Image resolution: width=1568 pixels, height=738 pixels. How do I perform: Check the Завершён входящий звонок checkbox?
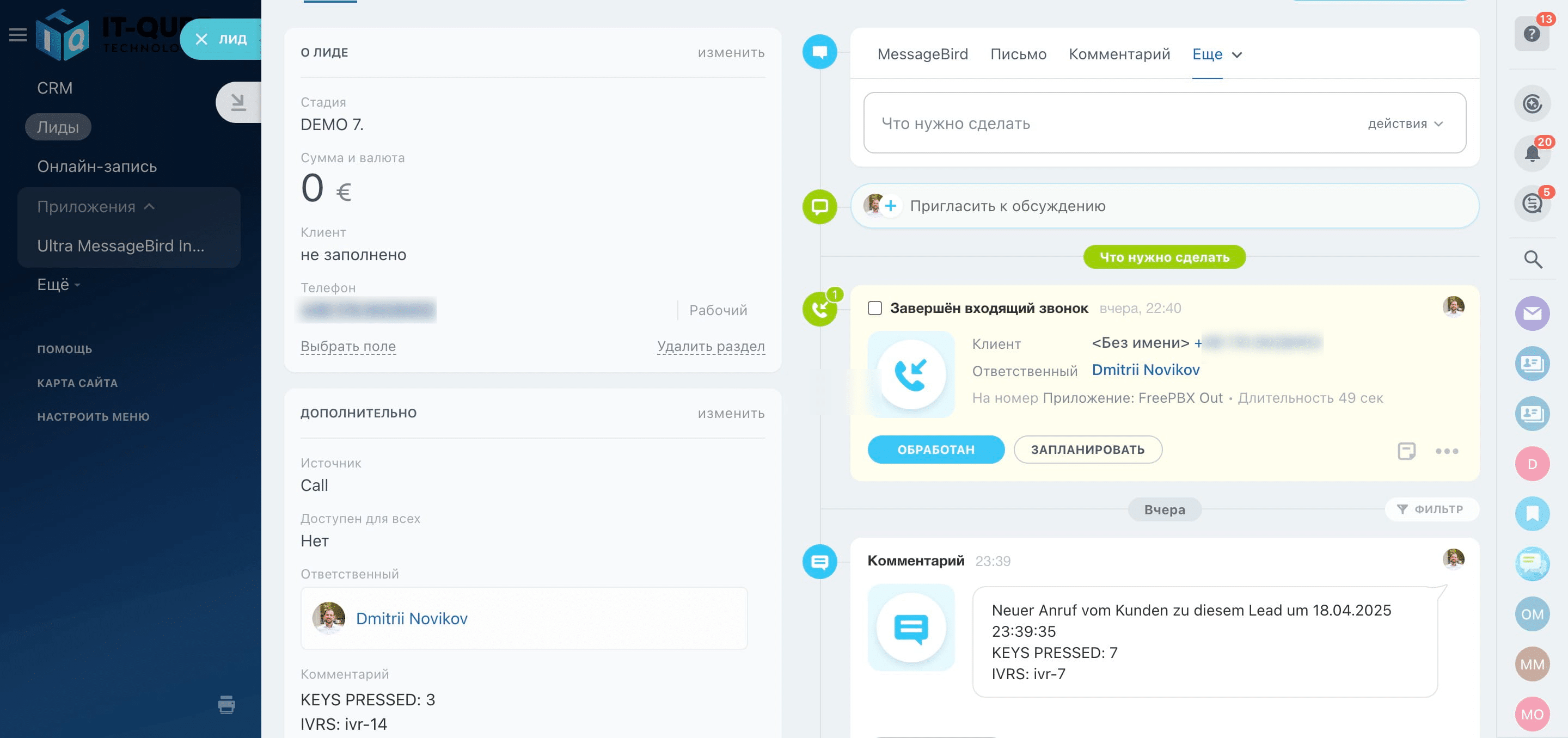pos(875,309)
